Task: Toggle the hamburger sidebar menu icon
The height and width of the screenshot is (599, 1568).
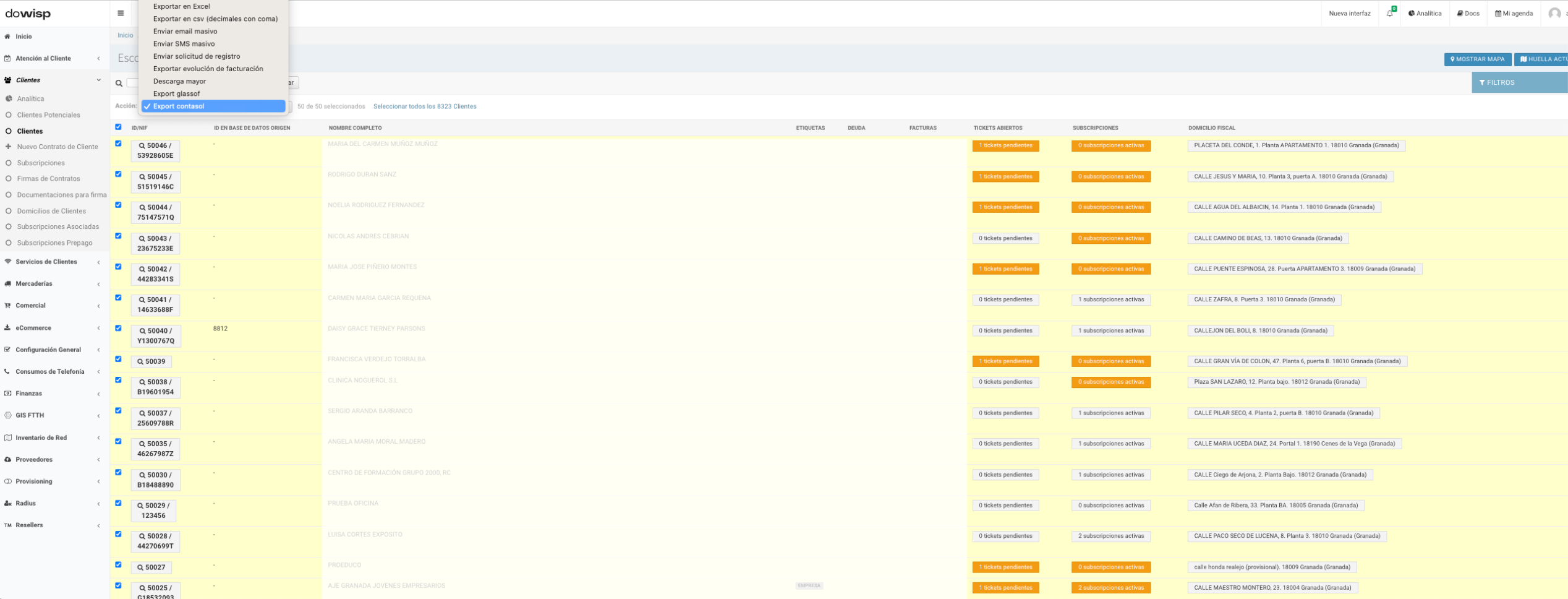Action: click(121, 13)
